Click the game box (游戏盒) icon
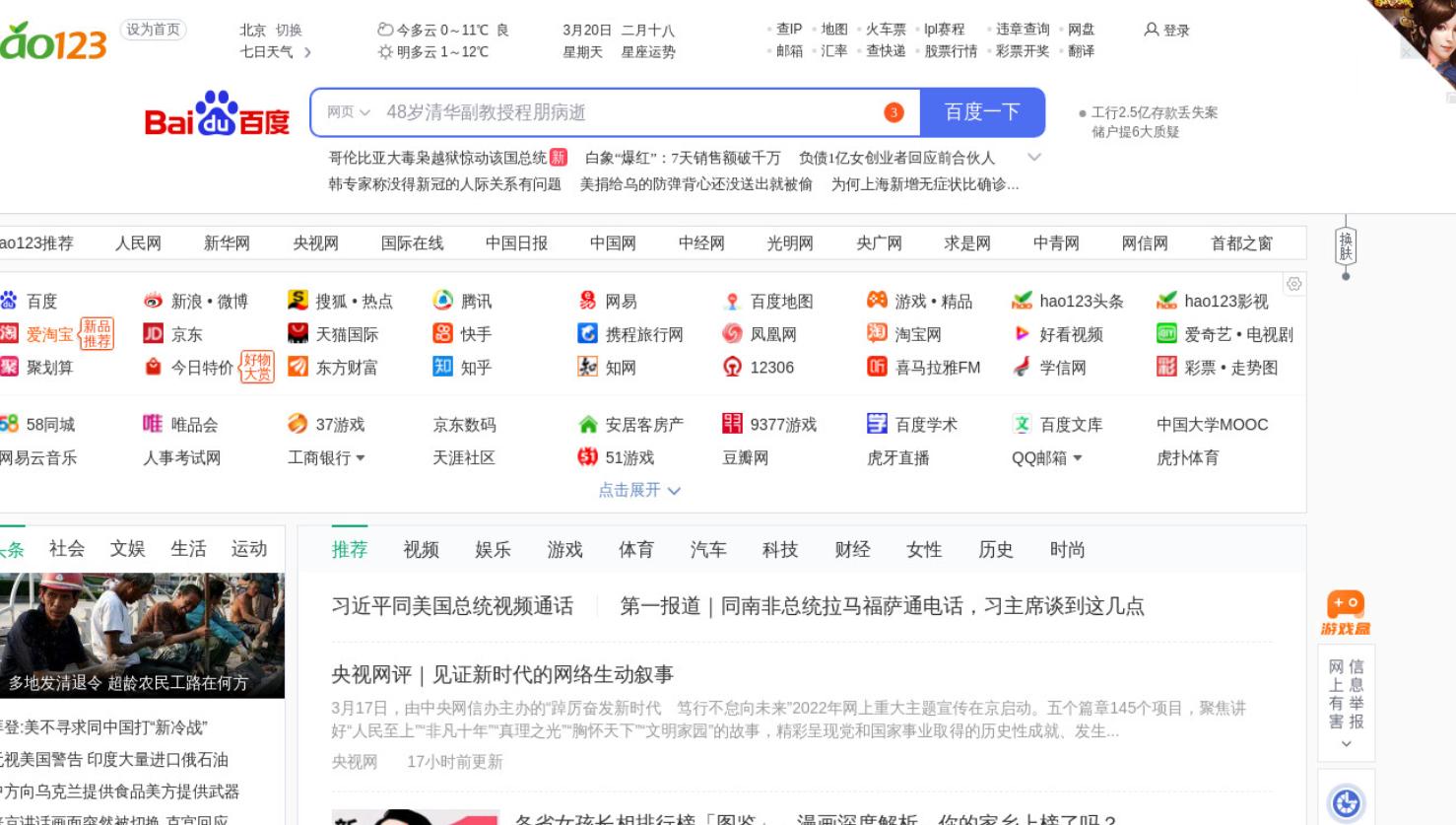Screen dimensions: 1456x825 point(1346,612)
